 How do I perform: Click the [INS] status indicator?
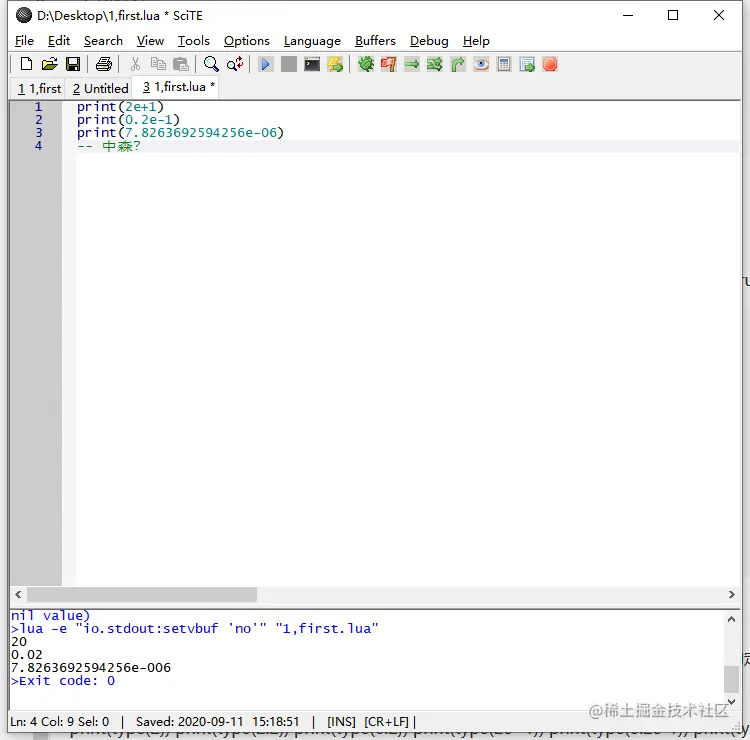coord(342,721)
